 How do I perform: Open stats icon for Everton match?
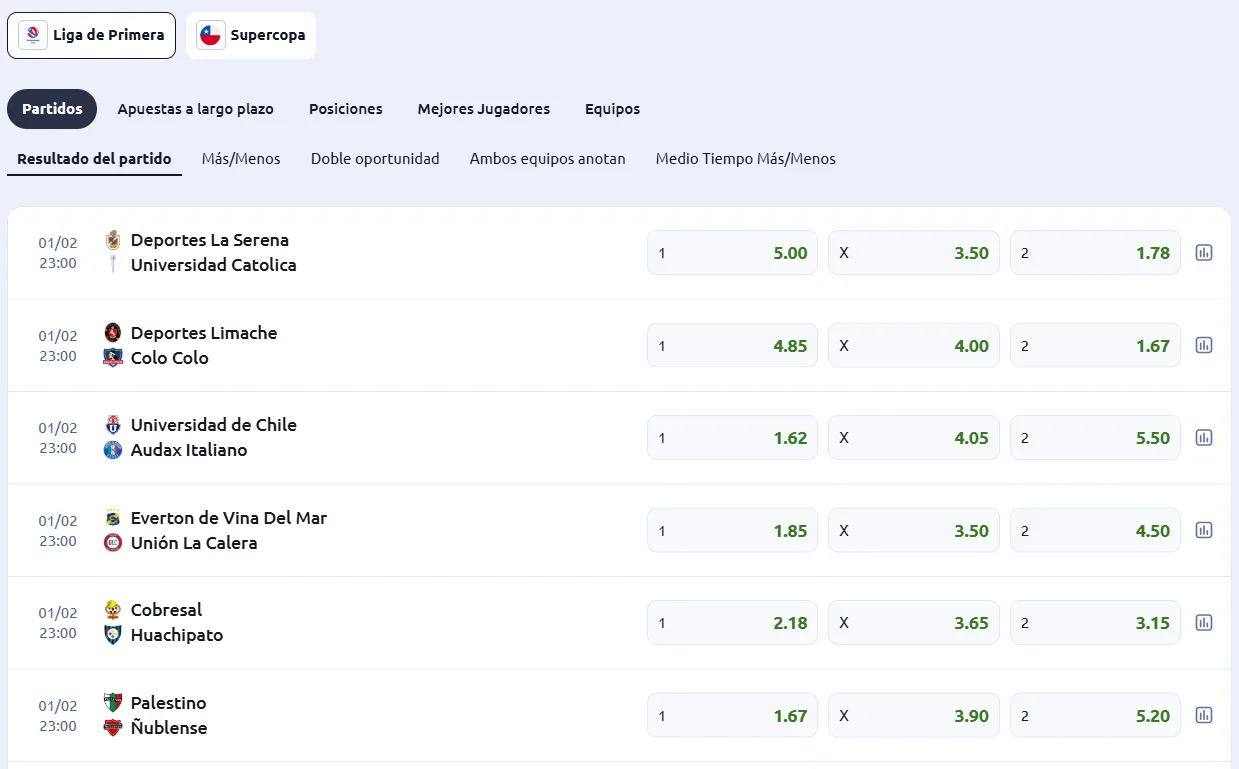(1204, 530)
